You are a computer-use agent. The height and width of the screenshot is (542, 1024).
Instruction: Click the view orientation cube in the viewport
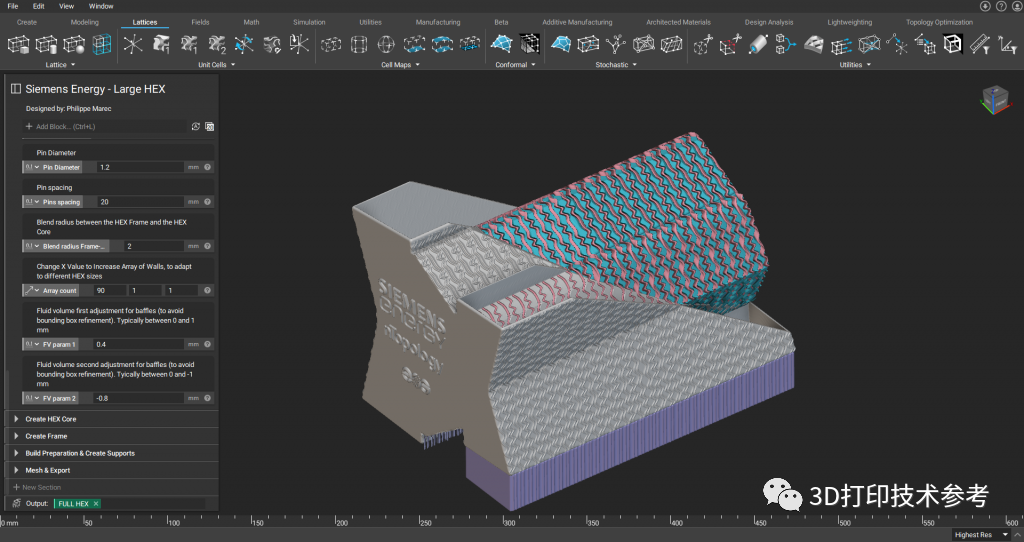point(995,99)
